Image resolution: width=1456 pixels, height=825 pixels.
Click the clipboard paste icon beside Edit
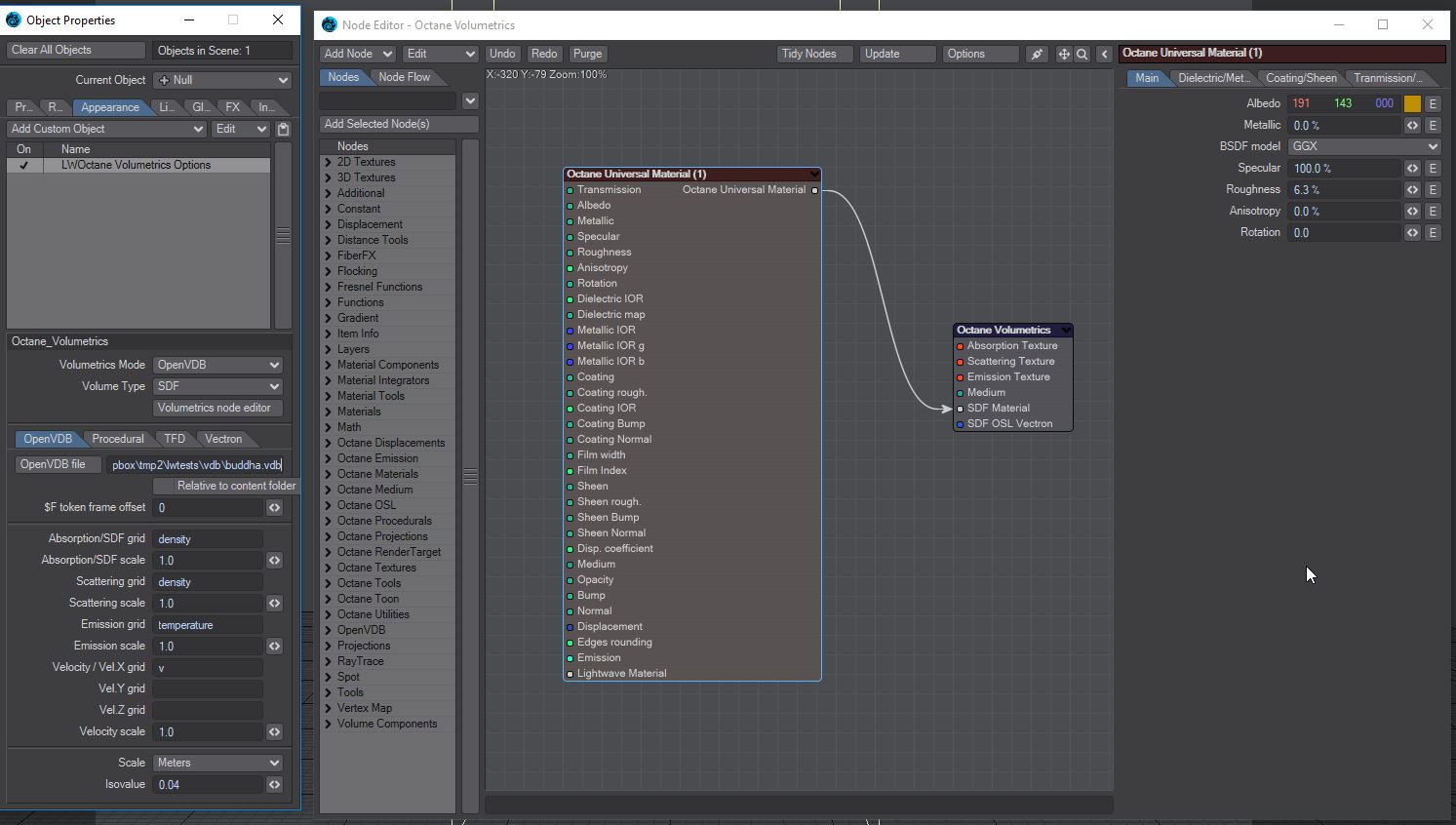[x=283, y=129]
